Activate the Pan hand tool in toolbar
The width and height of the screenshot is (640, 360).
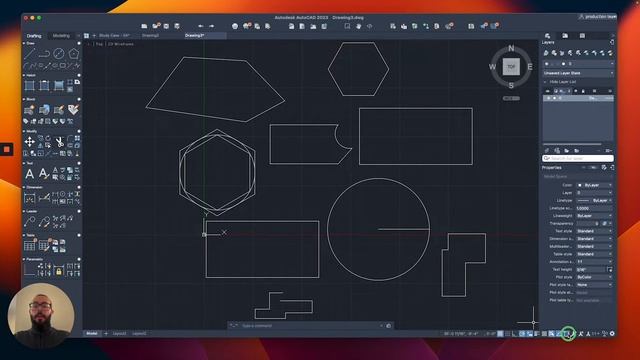358,26
